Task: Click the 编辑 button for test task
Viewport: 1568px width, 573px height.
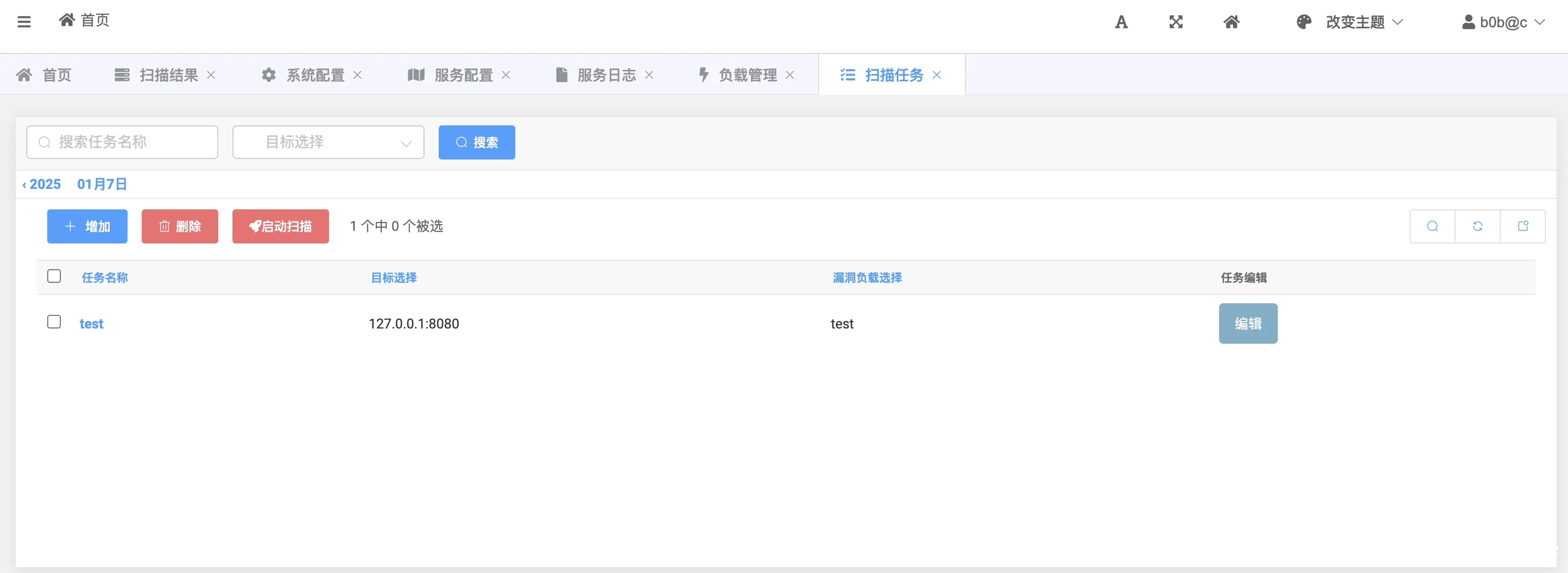Action: click(x=1248, y=323)
